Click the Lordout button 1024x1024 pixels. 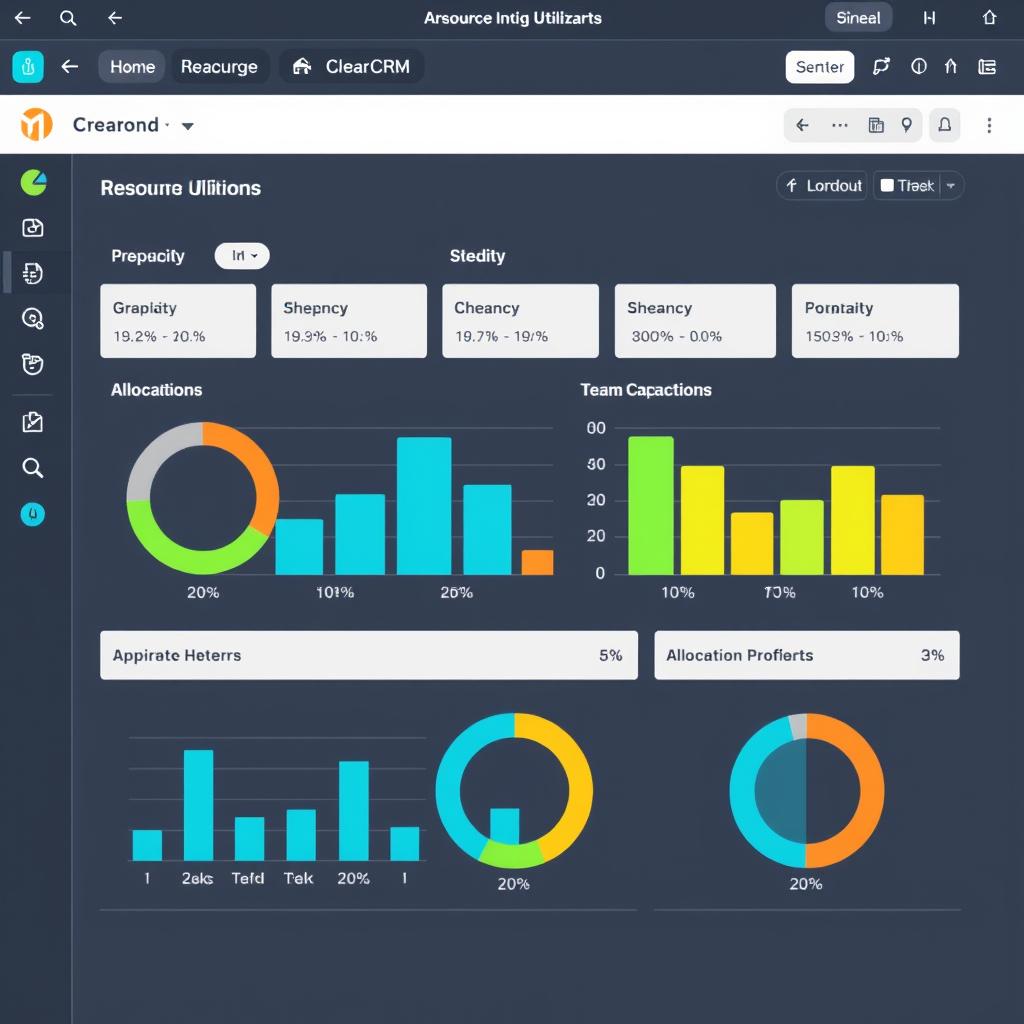821,185
